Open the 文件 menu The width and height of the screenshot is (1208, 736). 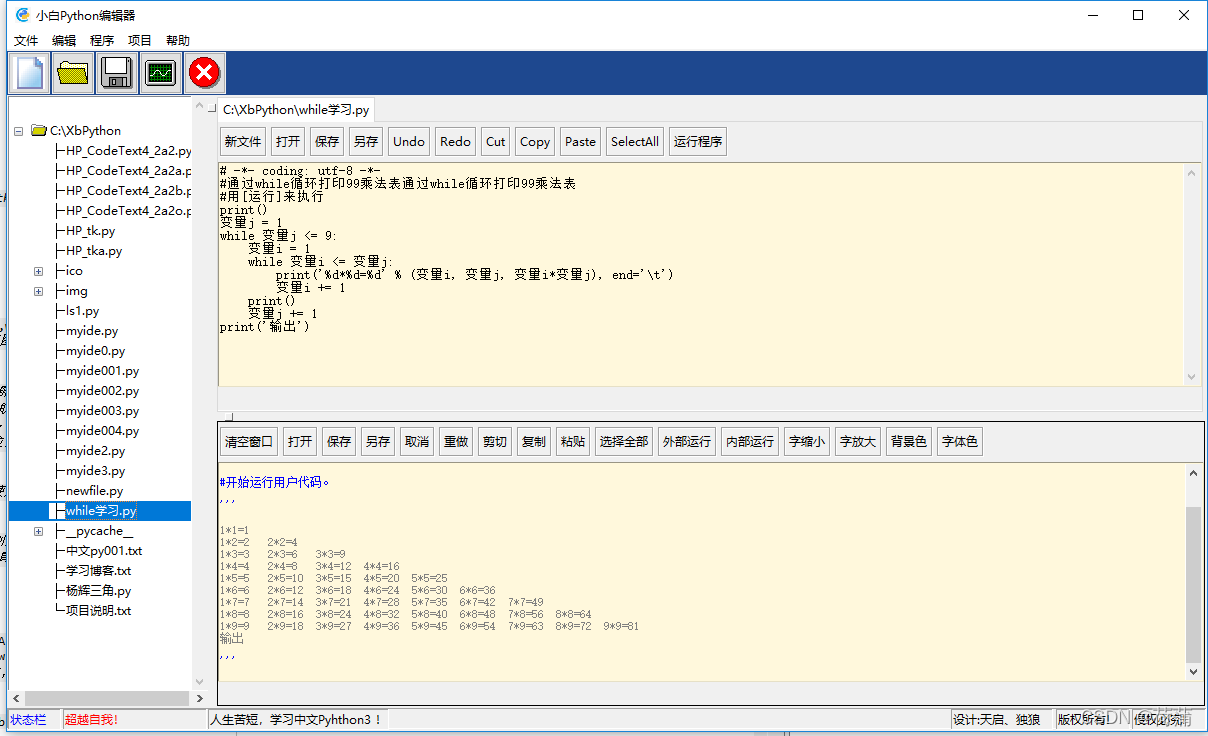coord(26,41)
